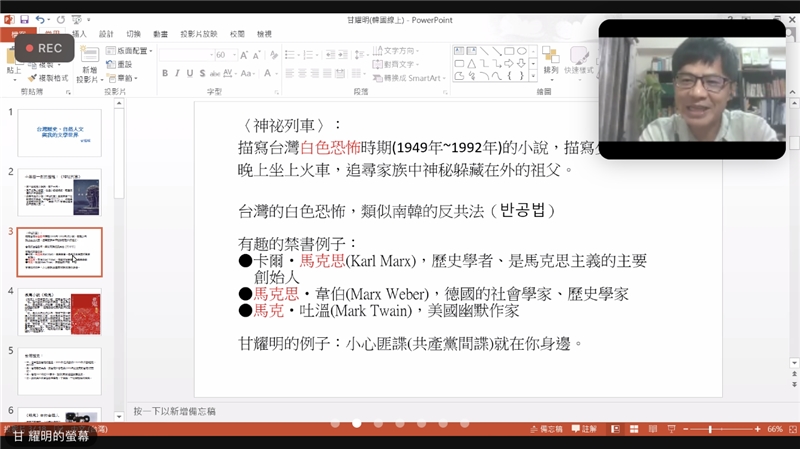Open the undo history dropdown arrow

[48, 20]
